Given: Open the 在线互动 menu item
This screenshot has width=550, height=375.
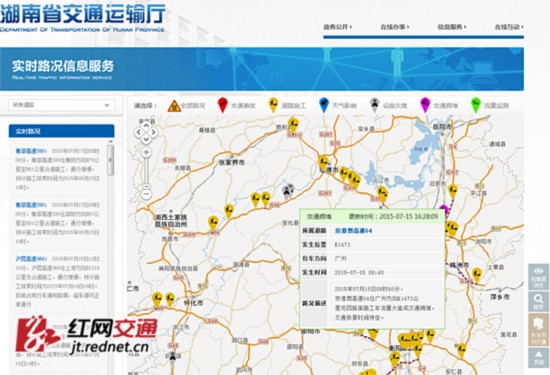Looking at the screenshot, I should (x=509, y=27).
